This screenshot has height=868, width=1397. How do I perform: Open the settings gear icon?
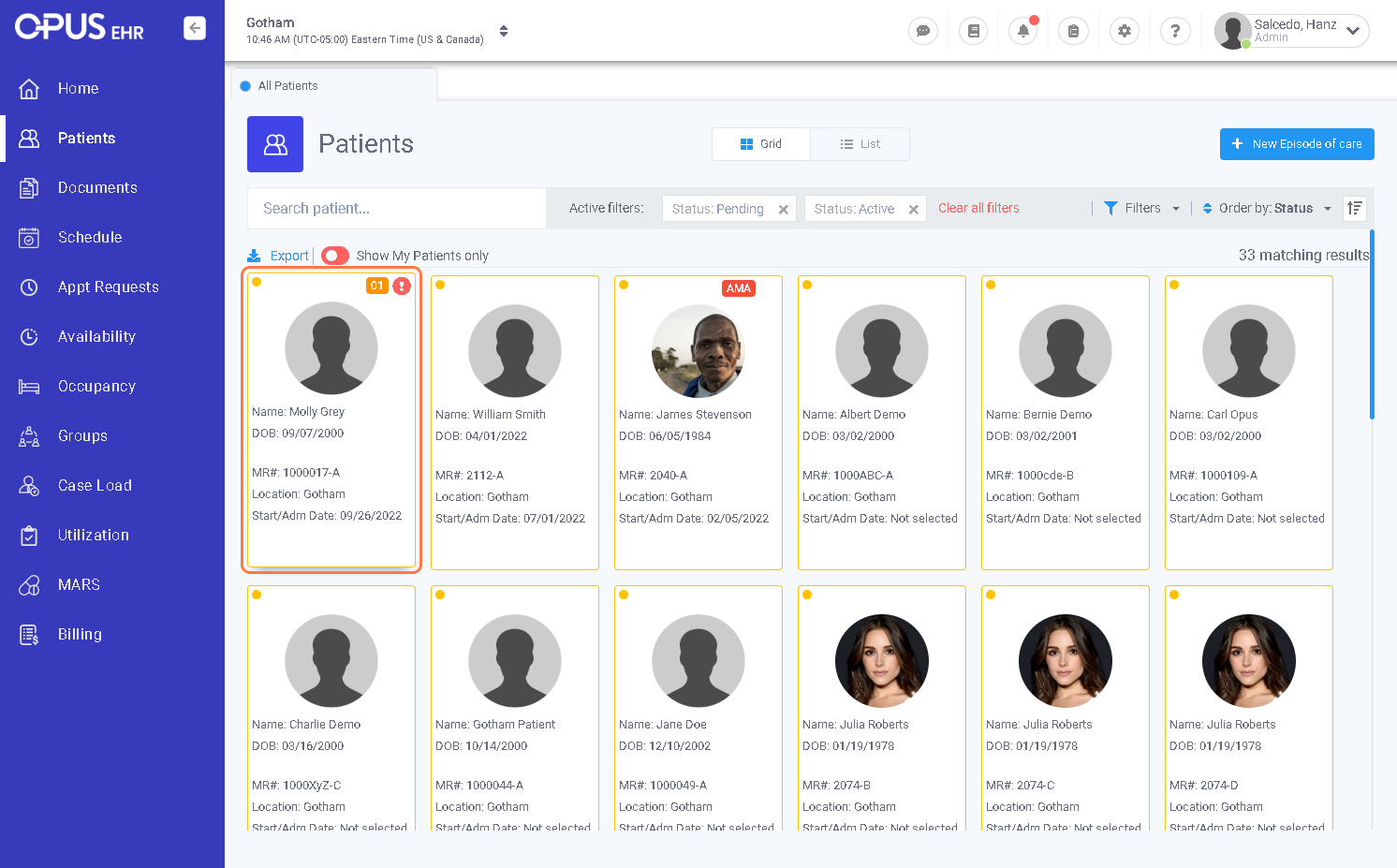click(x=1125, y=31)
